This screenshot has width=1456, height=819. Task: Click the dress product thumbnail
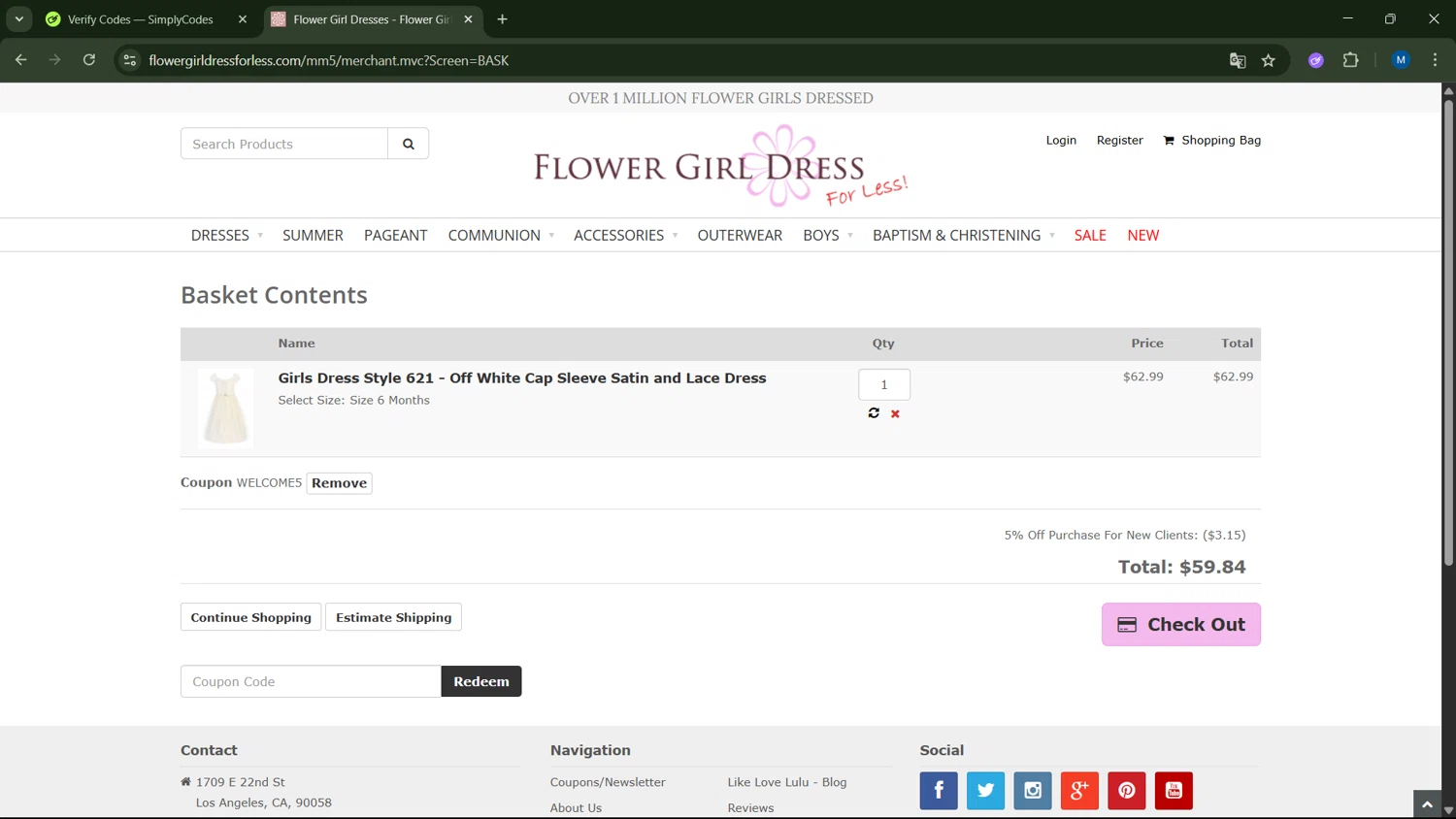pos(225,409)
